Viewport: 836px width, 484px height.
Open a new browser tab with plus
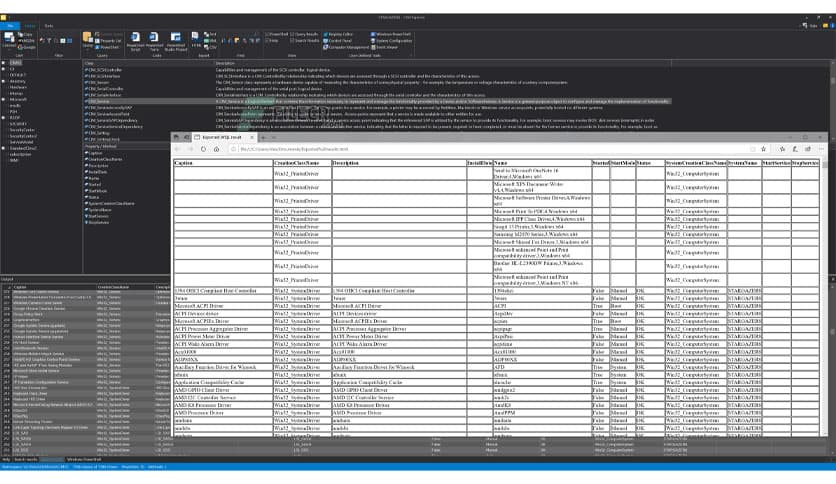click(263, 137)
